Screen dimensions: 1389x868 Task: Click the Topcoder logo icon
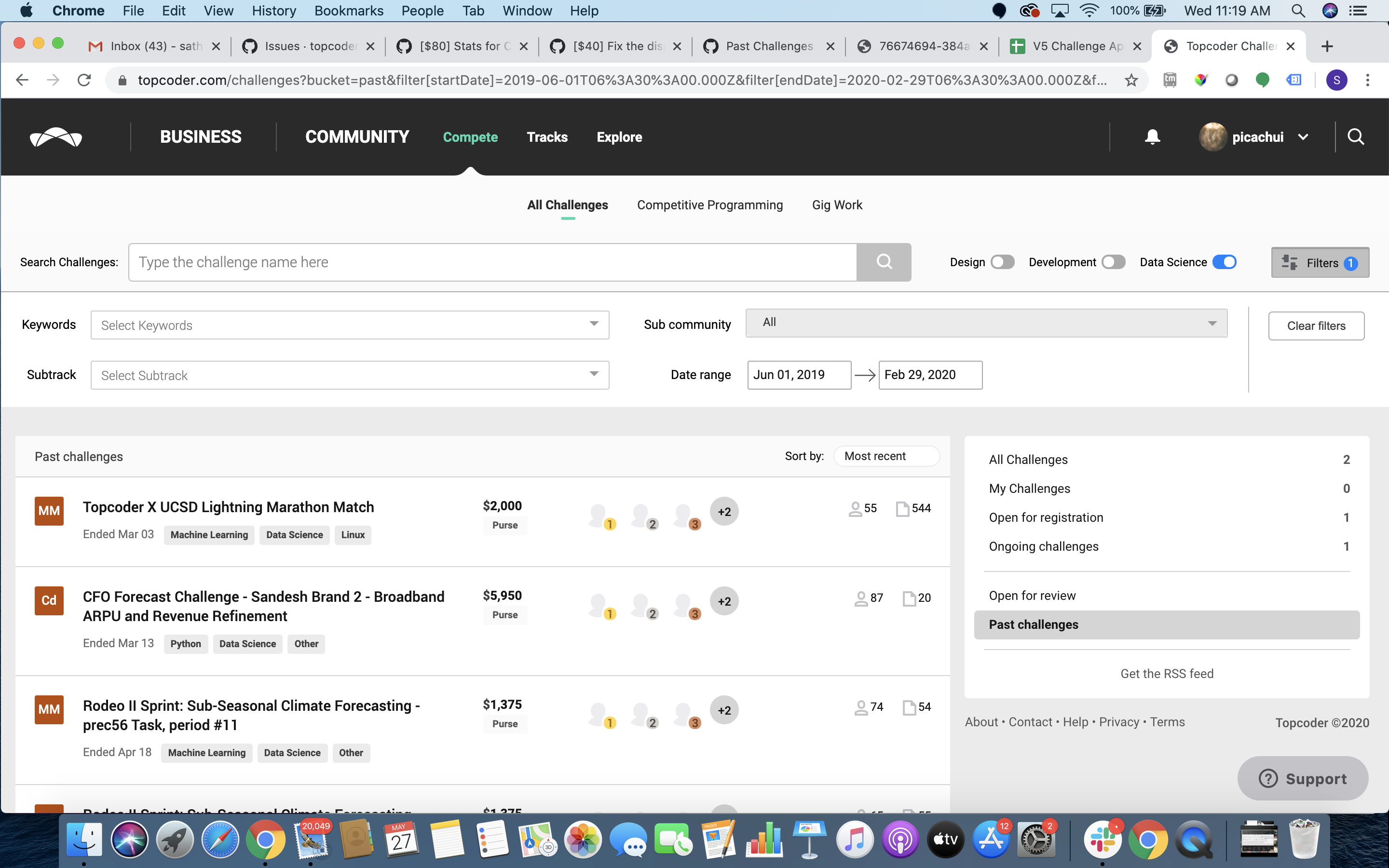pos(55,137)
